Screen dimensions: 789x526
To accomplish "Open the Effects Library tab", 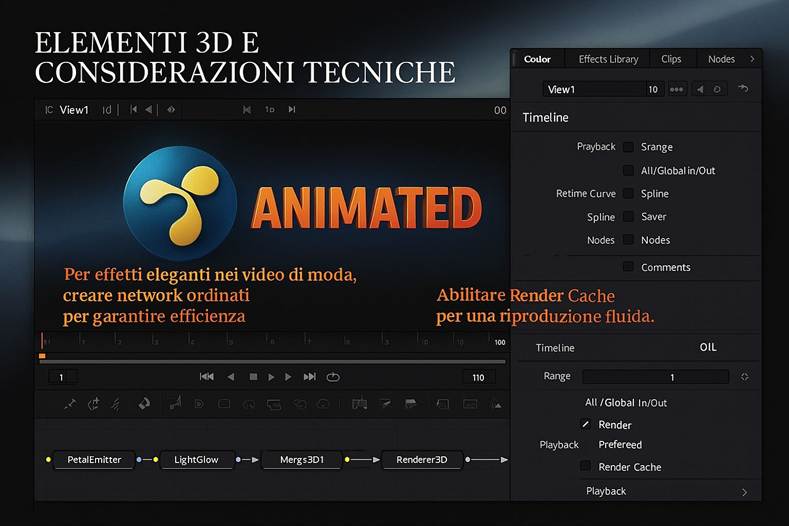I will coord(608,59).
